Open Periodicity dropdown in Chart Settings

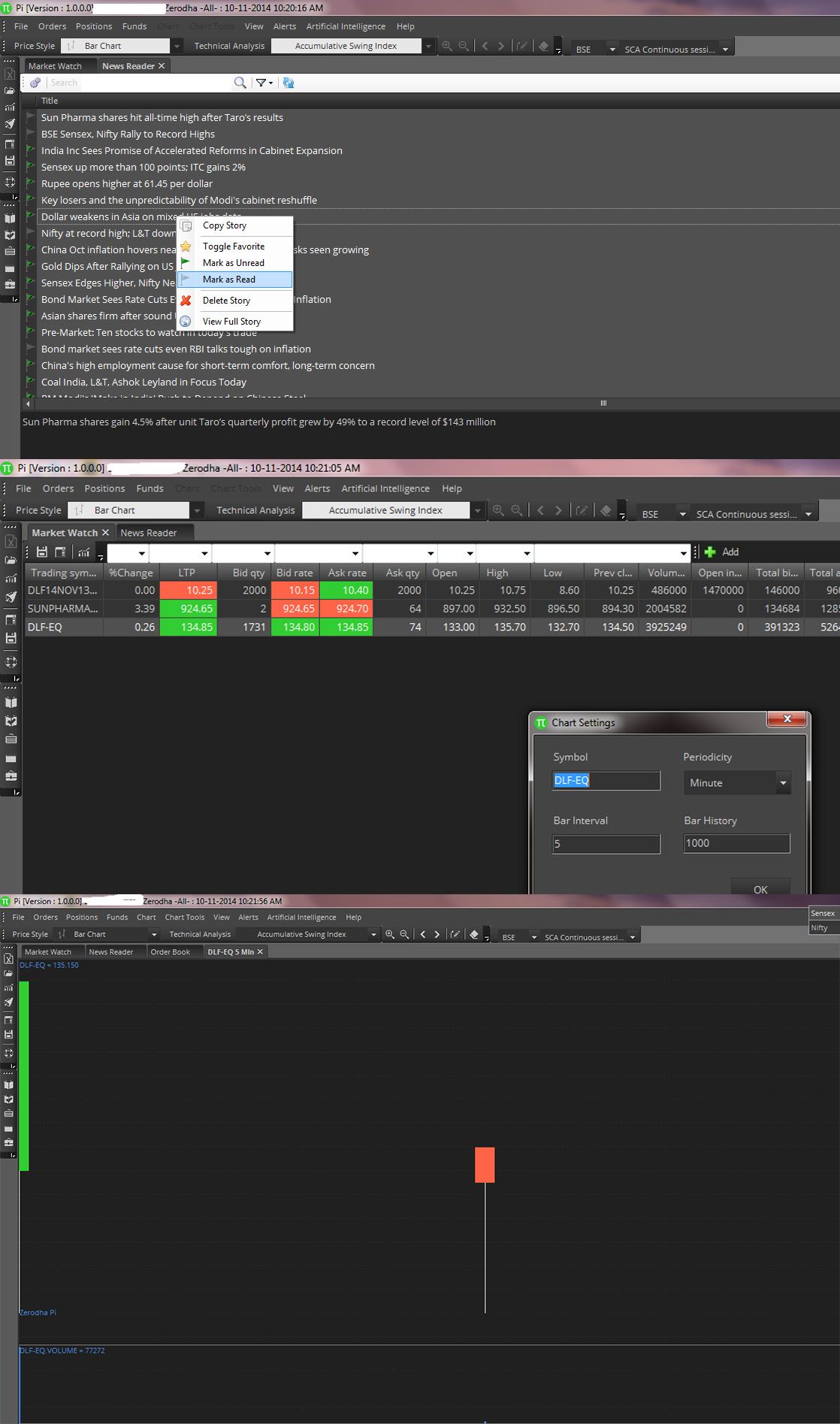[783, 783]
